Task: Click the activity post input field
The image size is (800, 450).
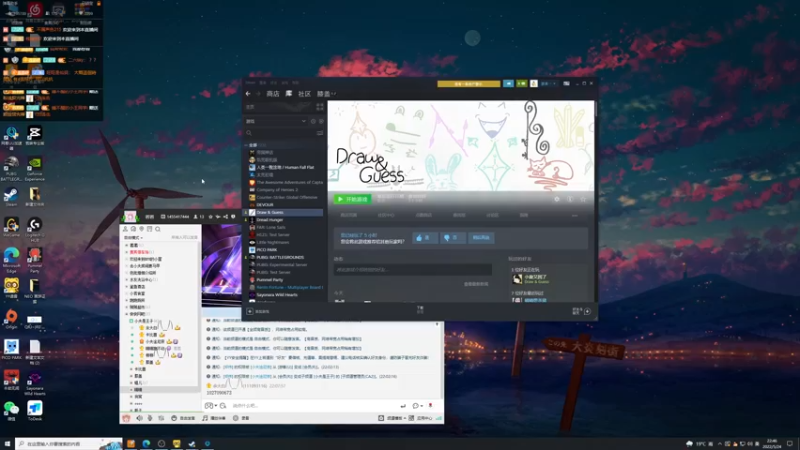Action: (412, 269)
